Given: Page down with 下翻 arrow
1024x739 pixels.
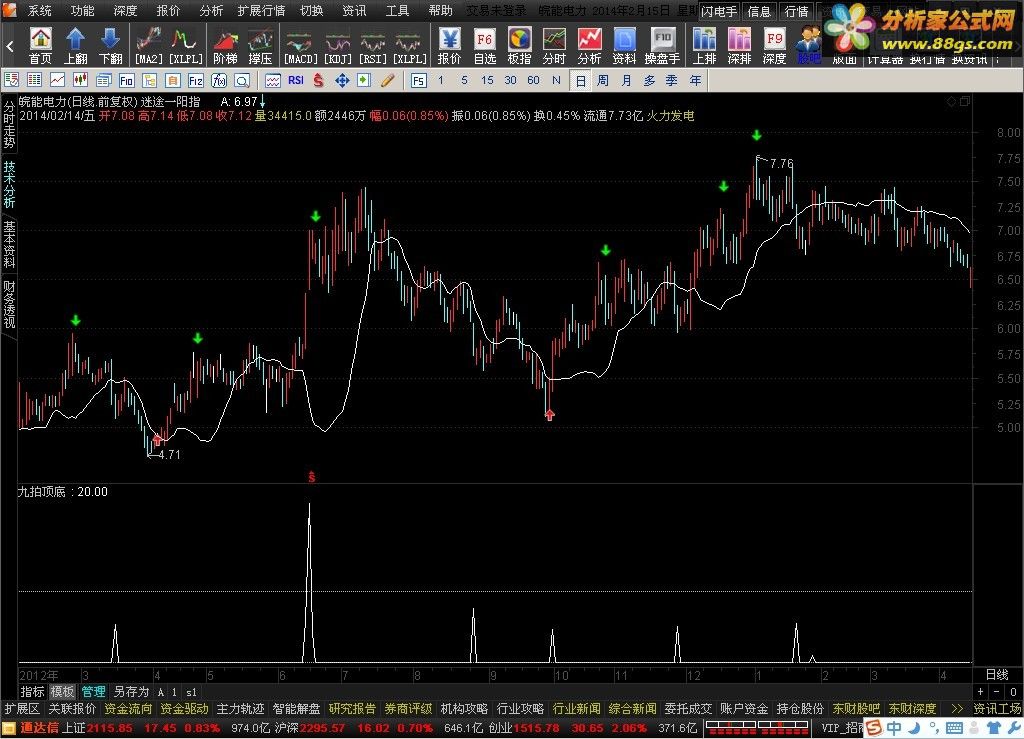Looking at the screenshot, I should click(110, 45).
